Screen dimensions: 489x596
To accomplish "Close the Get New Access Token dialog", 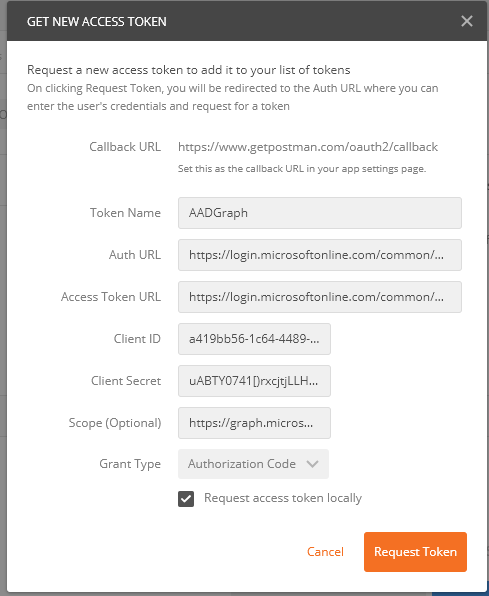I will [x=467, y=21].
